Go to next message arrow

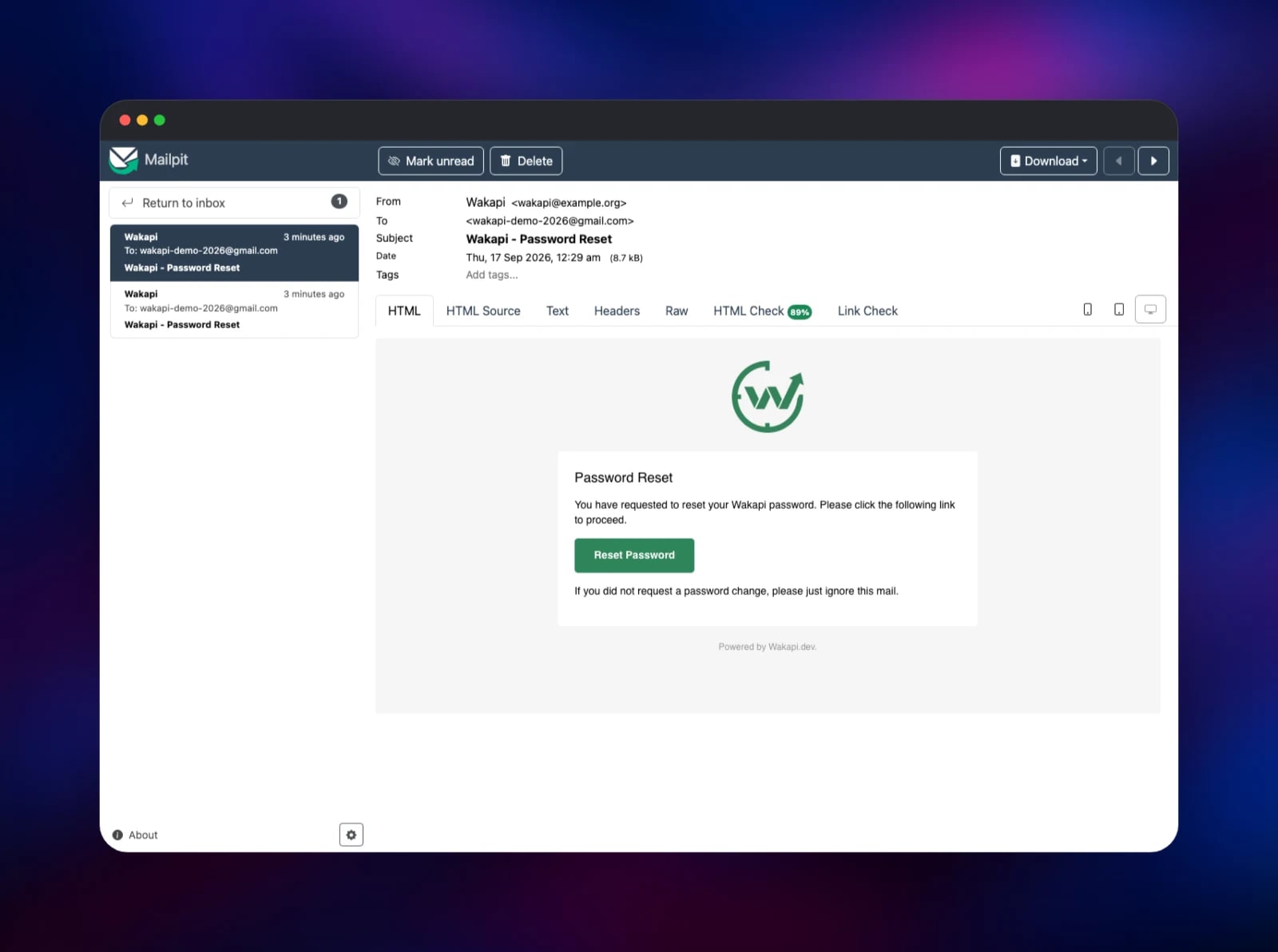pos(1153,161)
